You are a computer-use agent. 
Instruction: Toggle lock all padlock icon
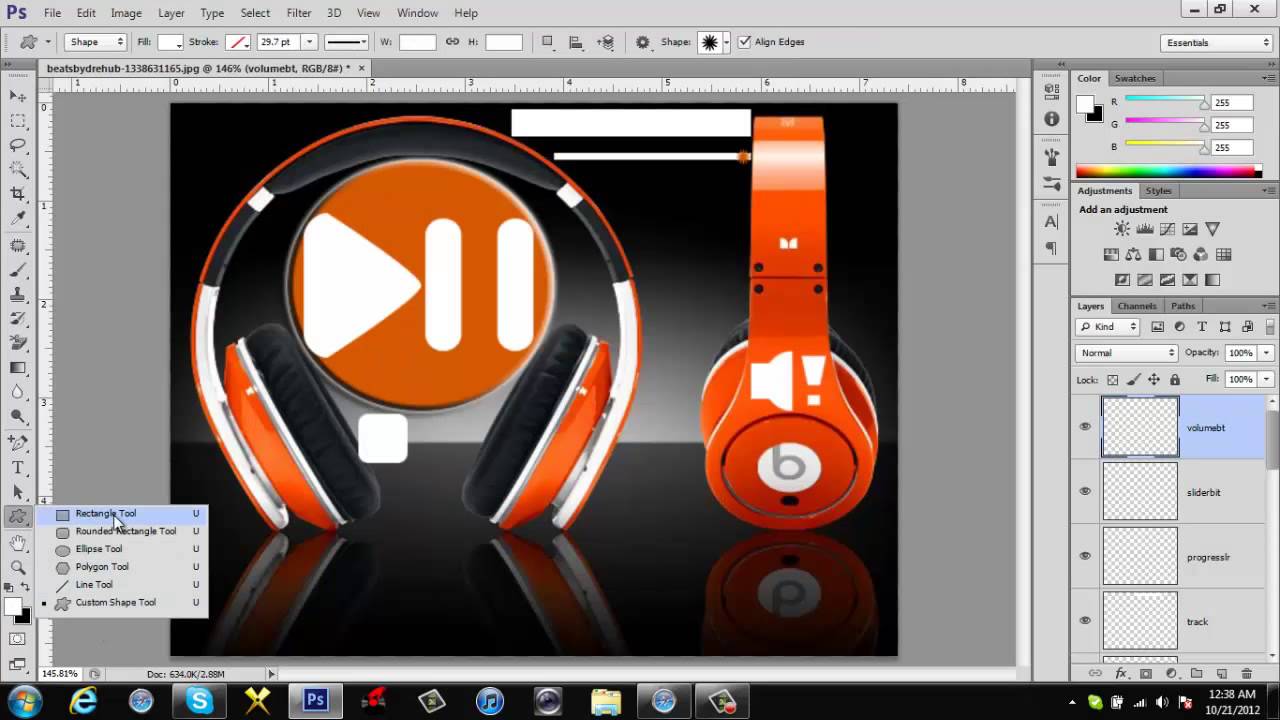tap(1175, 380)
